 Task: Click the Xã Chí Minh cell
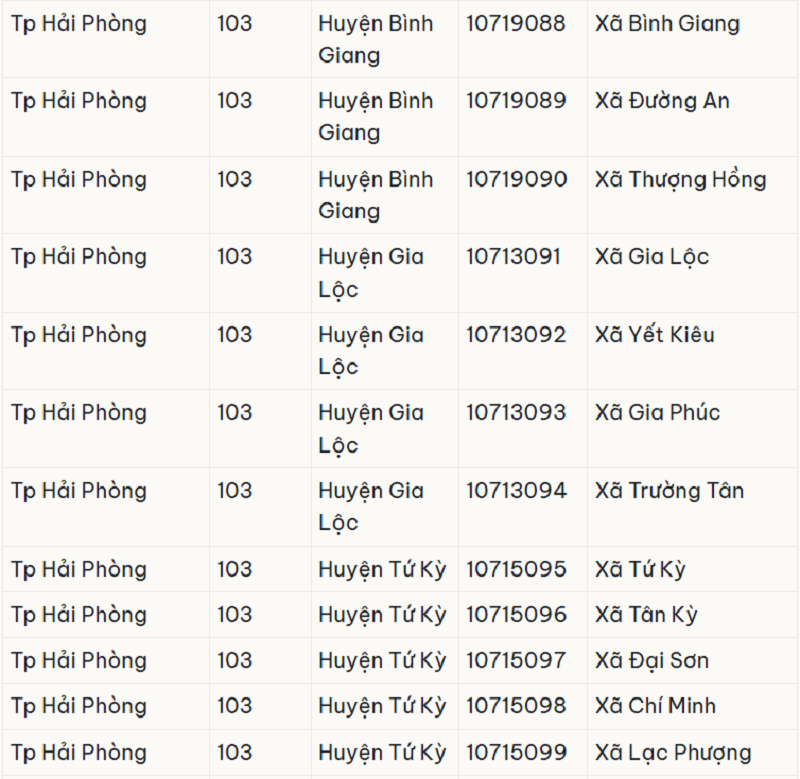[x=692, y=707]
